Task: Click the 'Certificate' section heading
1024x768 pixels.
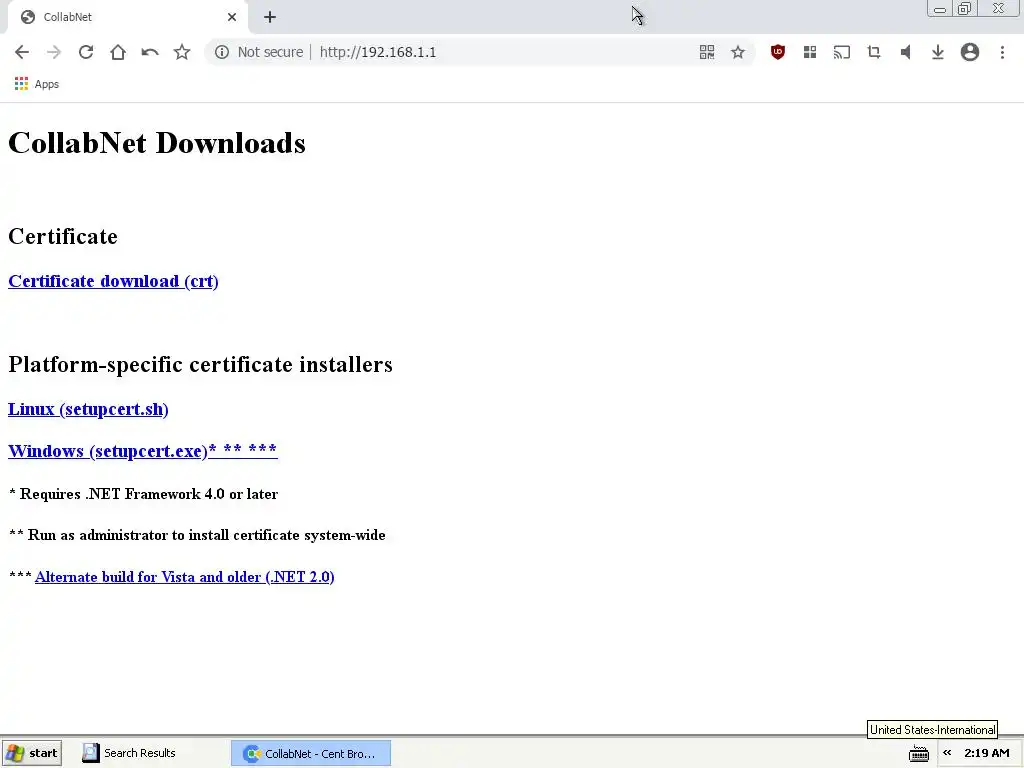Action: [63, 236]
